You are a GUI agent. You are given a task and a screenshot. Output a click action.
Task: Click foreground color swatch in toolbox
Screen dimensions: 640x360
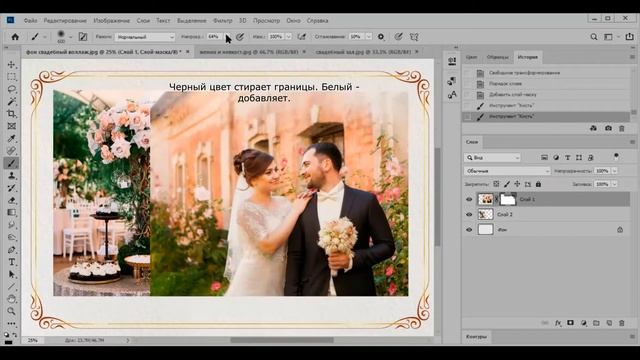tap(8, 342)
